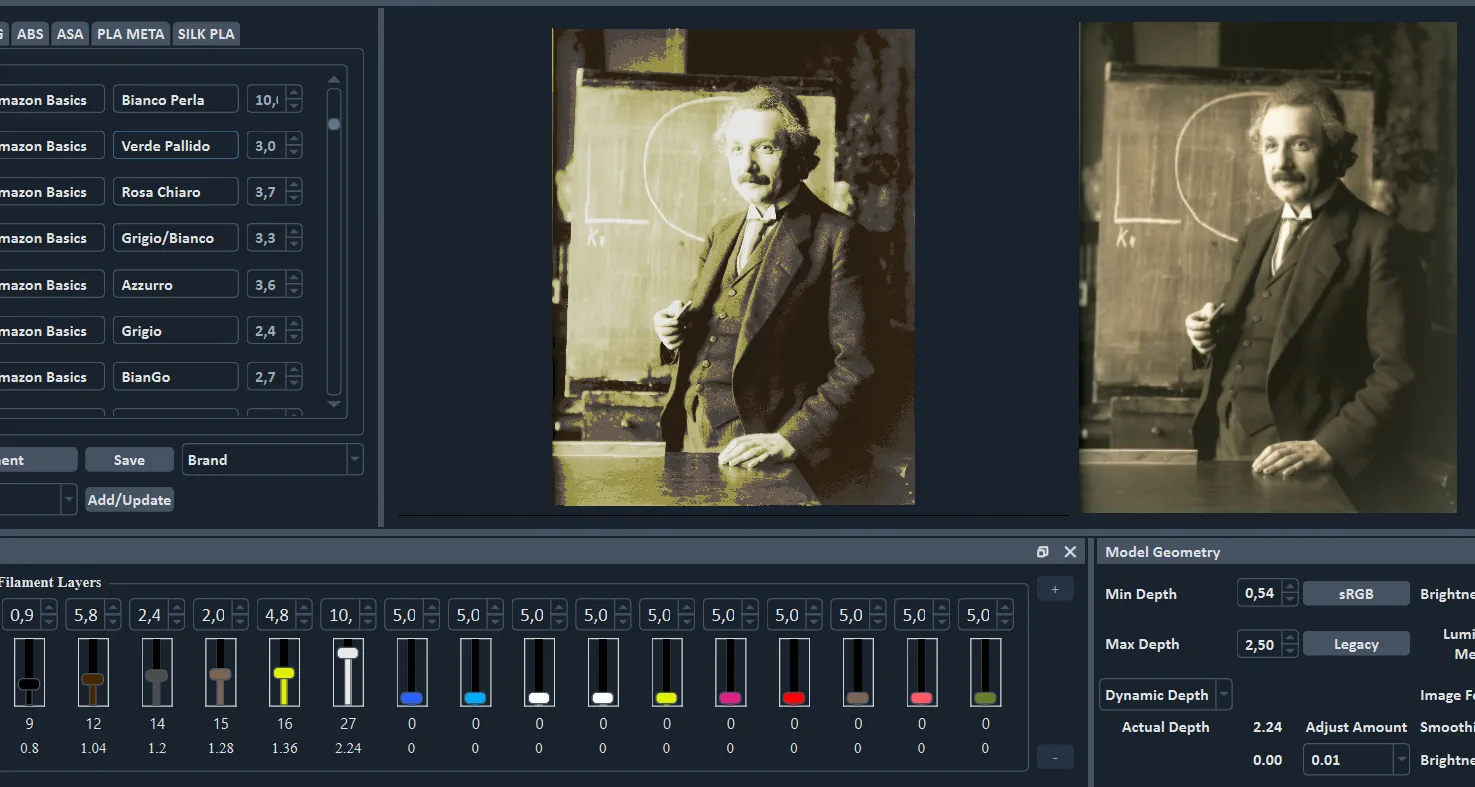Click the blue filament slider handle
The width and height of the screenshot is (1475, 787).
411,697
